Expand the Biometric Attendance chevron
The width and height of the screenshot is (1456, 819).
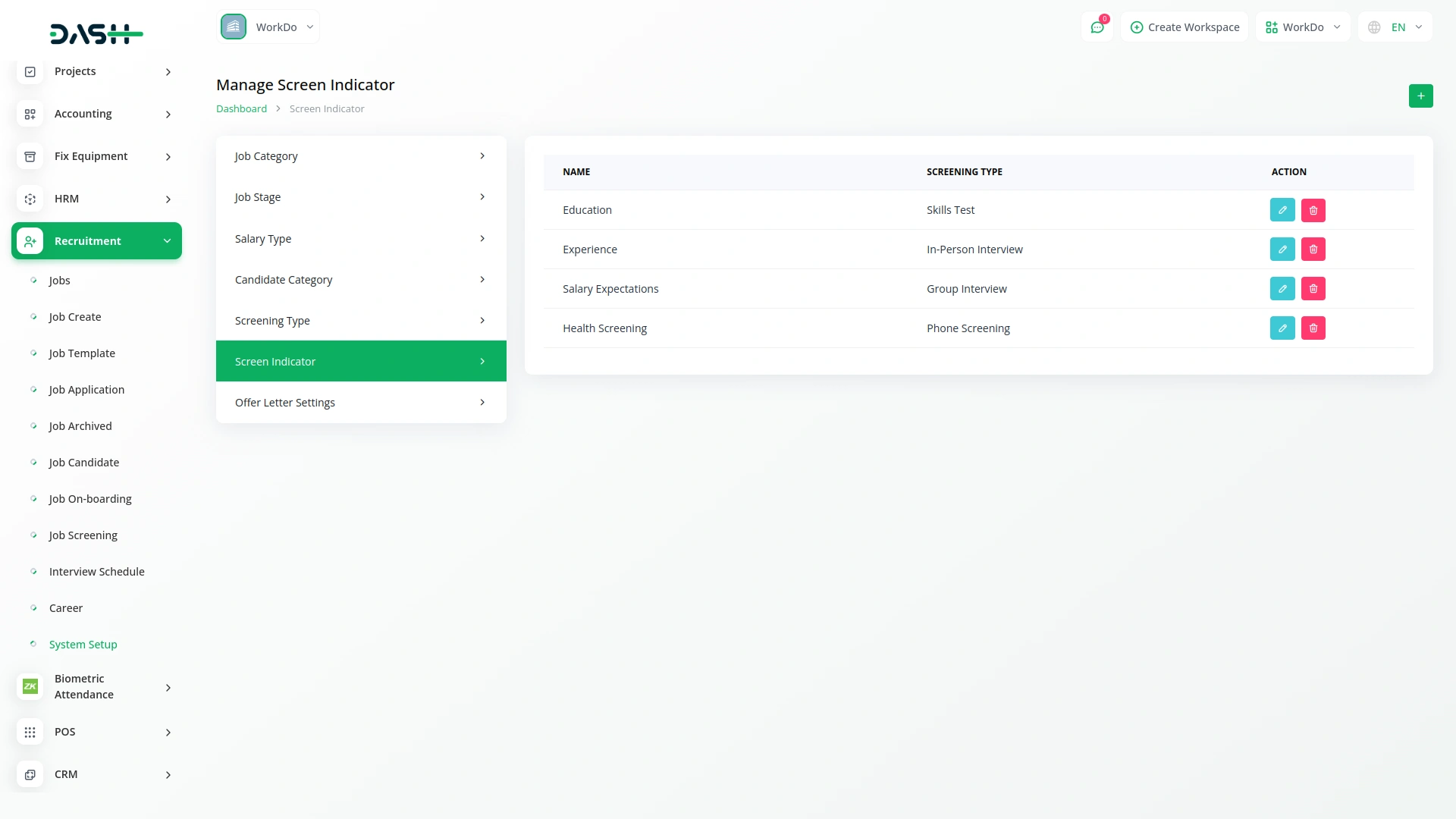pyautogui.click(x=168, y=688)
